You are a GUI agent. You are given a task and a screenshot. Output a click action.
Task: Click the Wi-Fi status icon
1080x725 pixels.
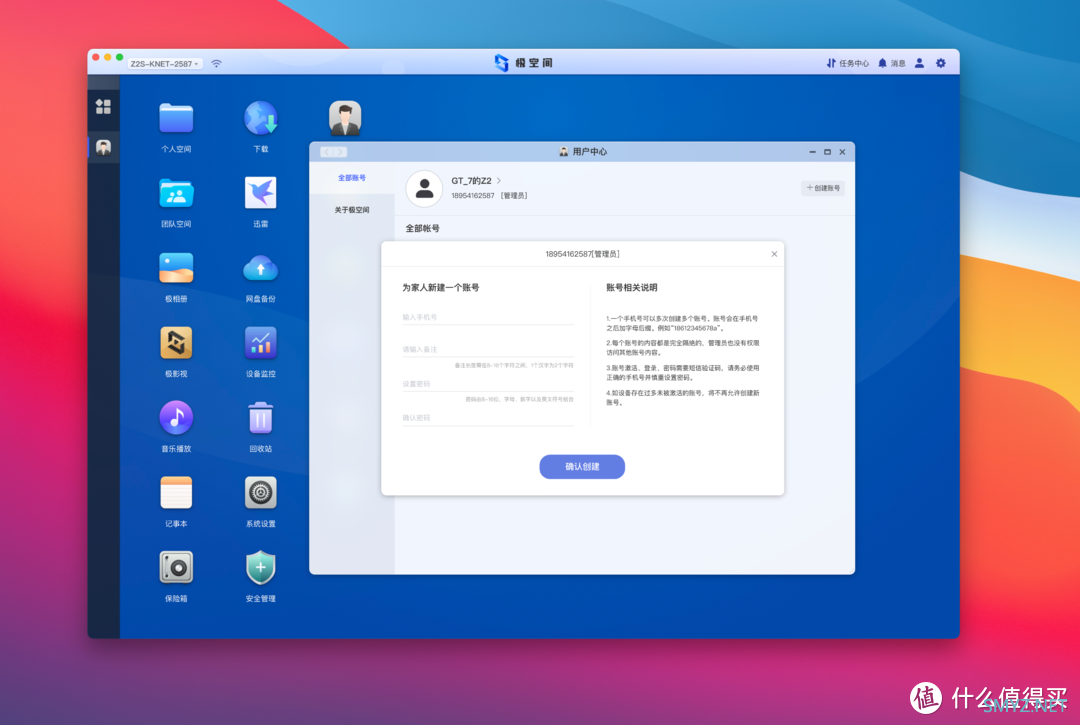(x=216, y=63)
